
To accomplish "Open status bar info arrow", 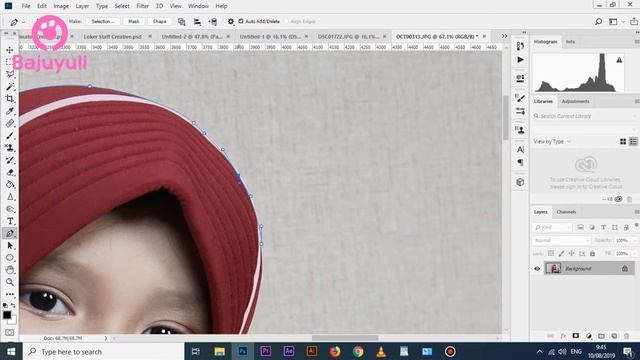I will (106, 338).
